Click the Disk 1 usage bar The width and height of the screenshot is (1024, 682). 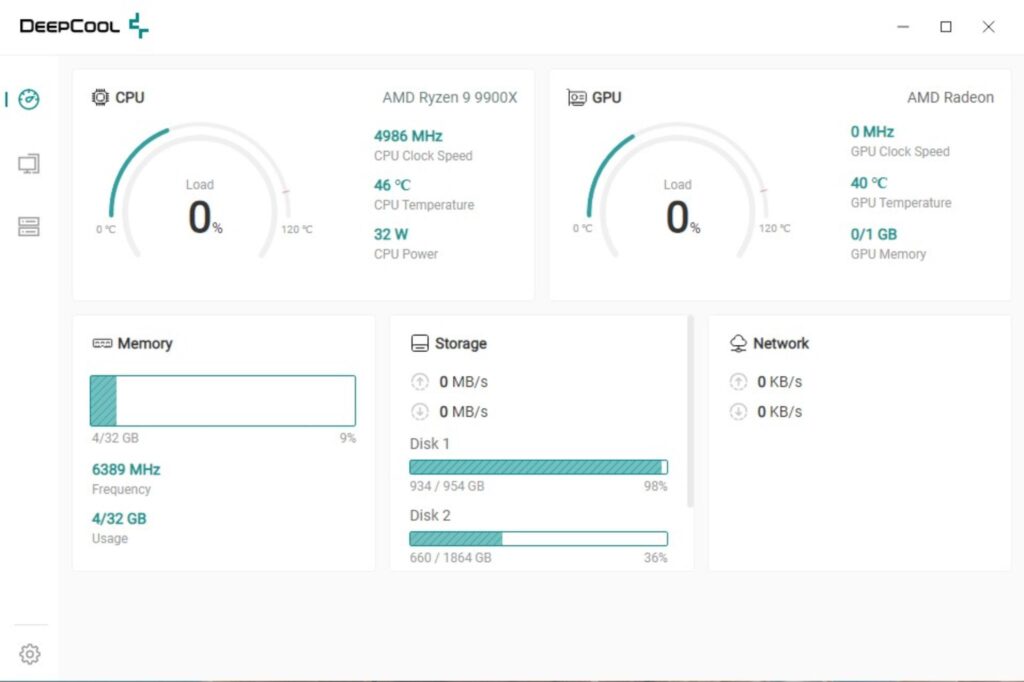point(538,467)
